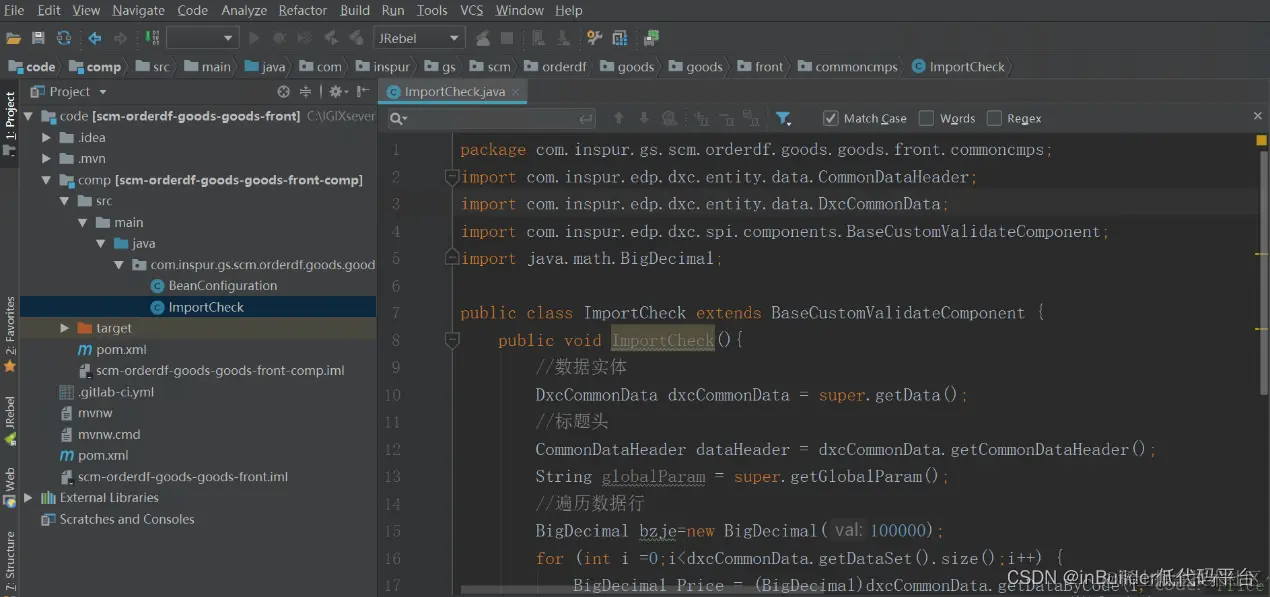Open the VCS menu
The height and width of the screenshot is (597, 1270).
pyautogui.click(x=471, y=10)
